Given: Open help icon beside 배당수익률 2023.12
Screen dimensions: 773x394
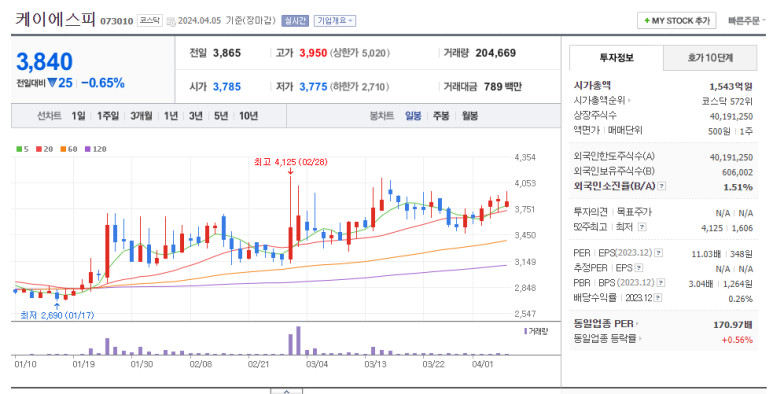Looking at the screenshot, I should (658, 298).
